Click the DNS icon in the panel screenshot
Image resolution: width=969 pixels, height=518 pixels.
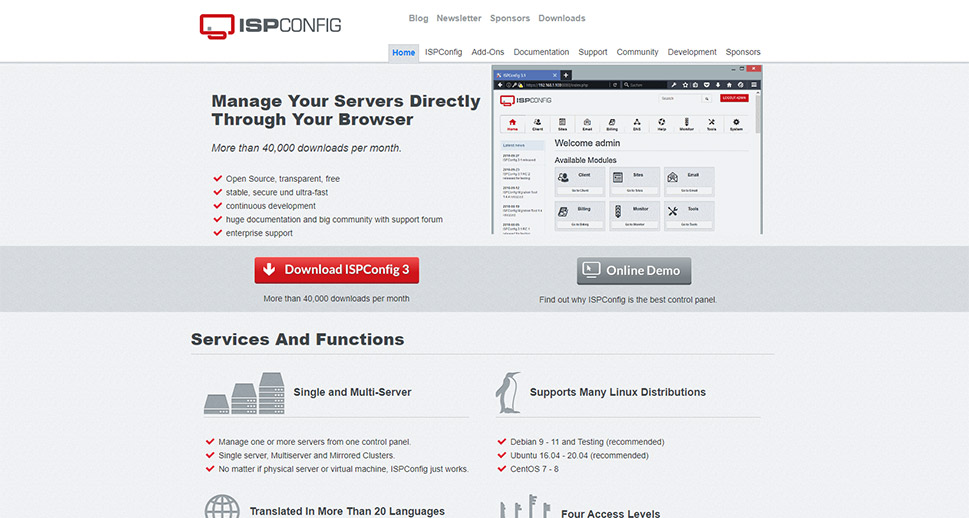point(636,124)
